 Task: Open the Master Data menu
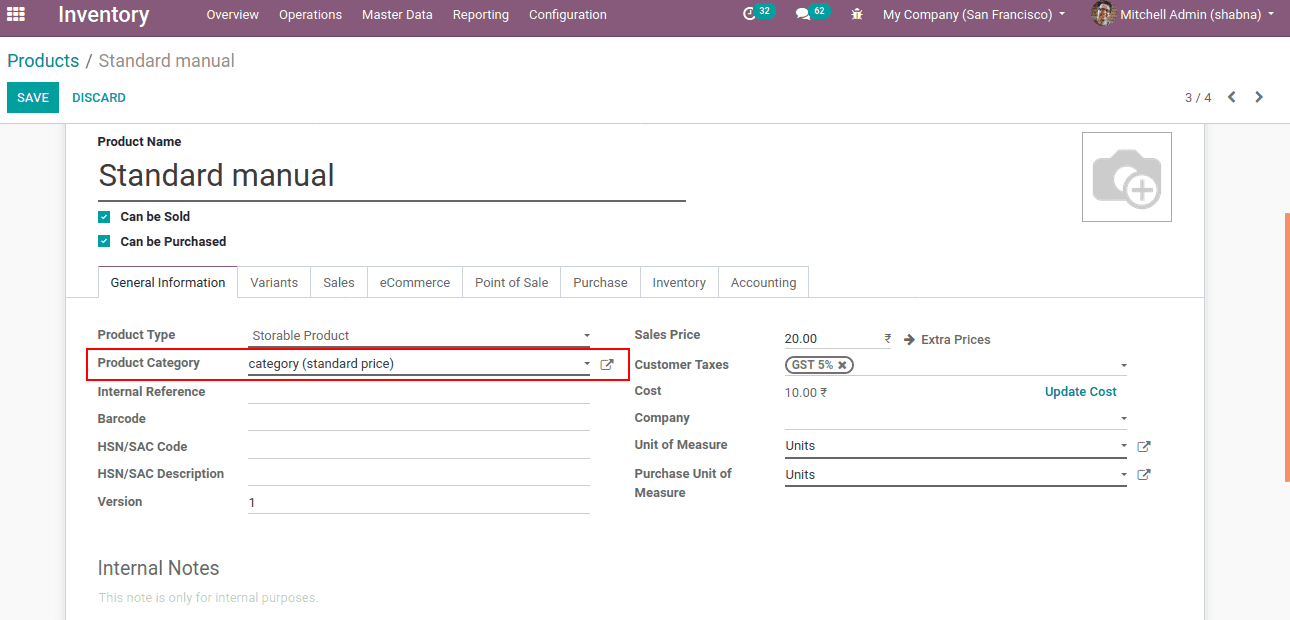(397, 15)
